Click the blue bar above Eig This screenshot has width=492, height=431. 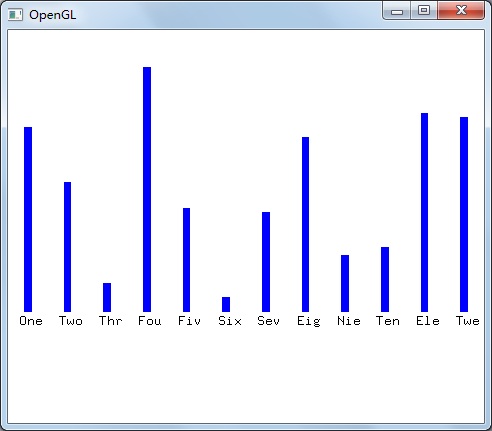pos(305,224)
